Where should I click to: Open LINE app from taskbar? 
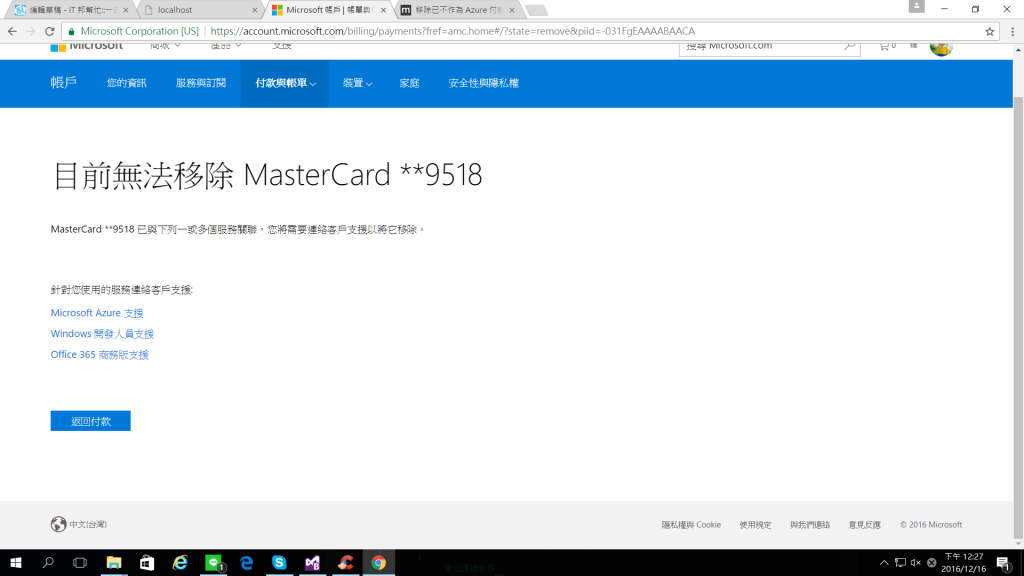[x=214, y=562]
